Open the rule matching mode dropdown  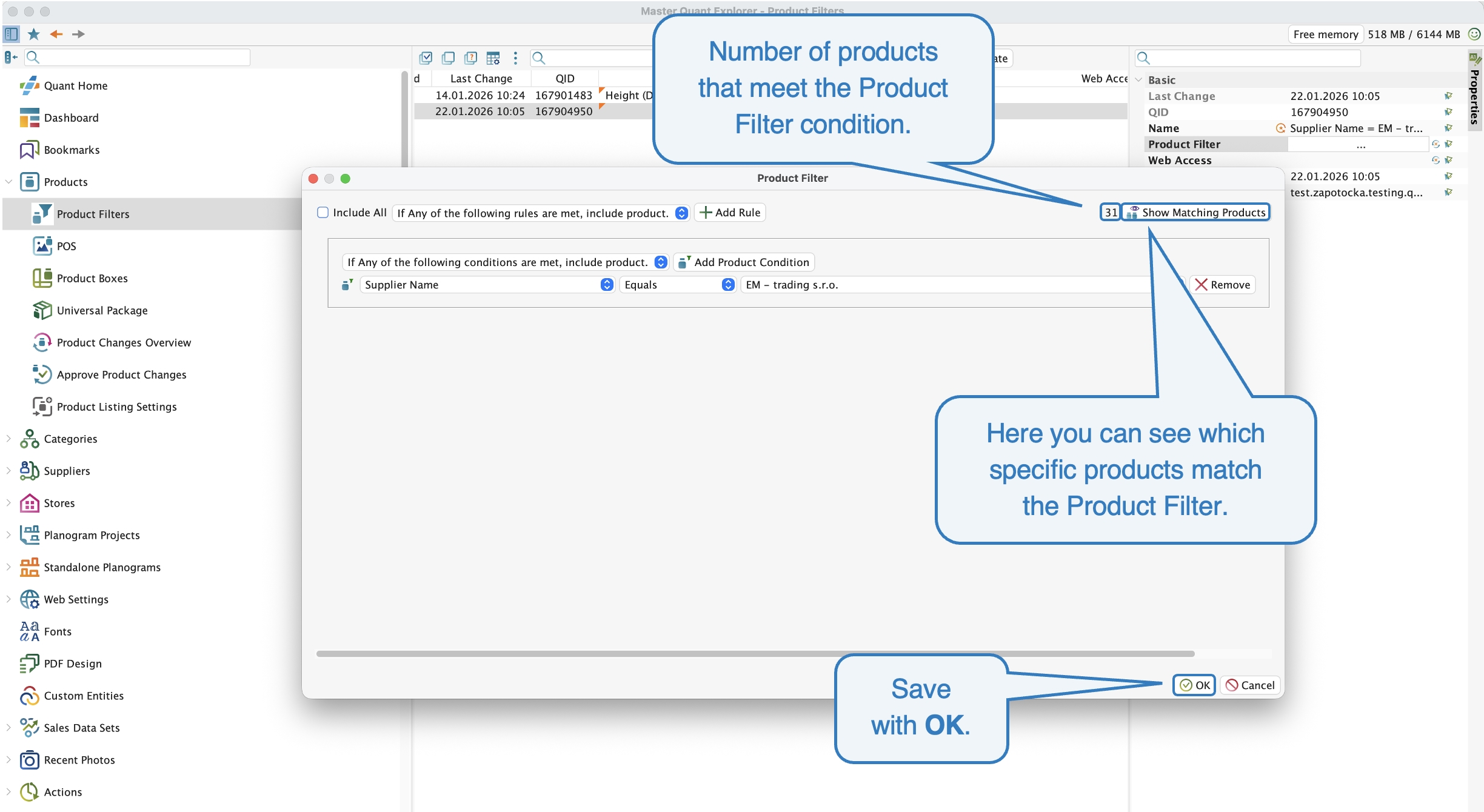tap(541, 213)
